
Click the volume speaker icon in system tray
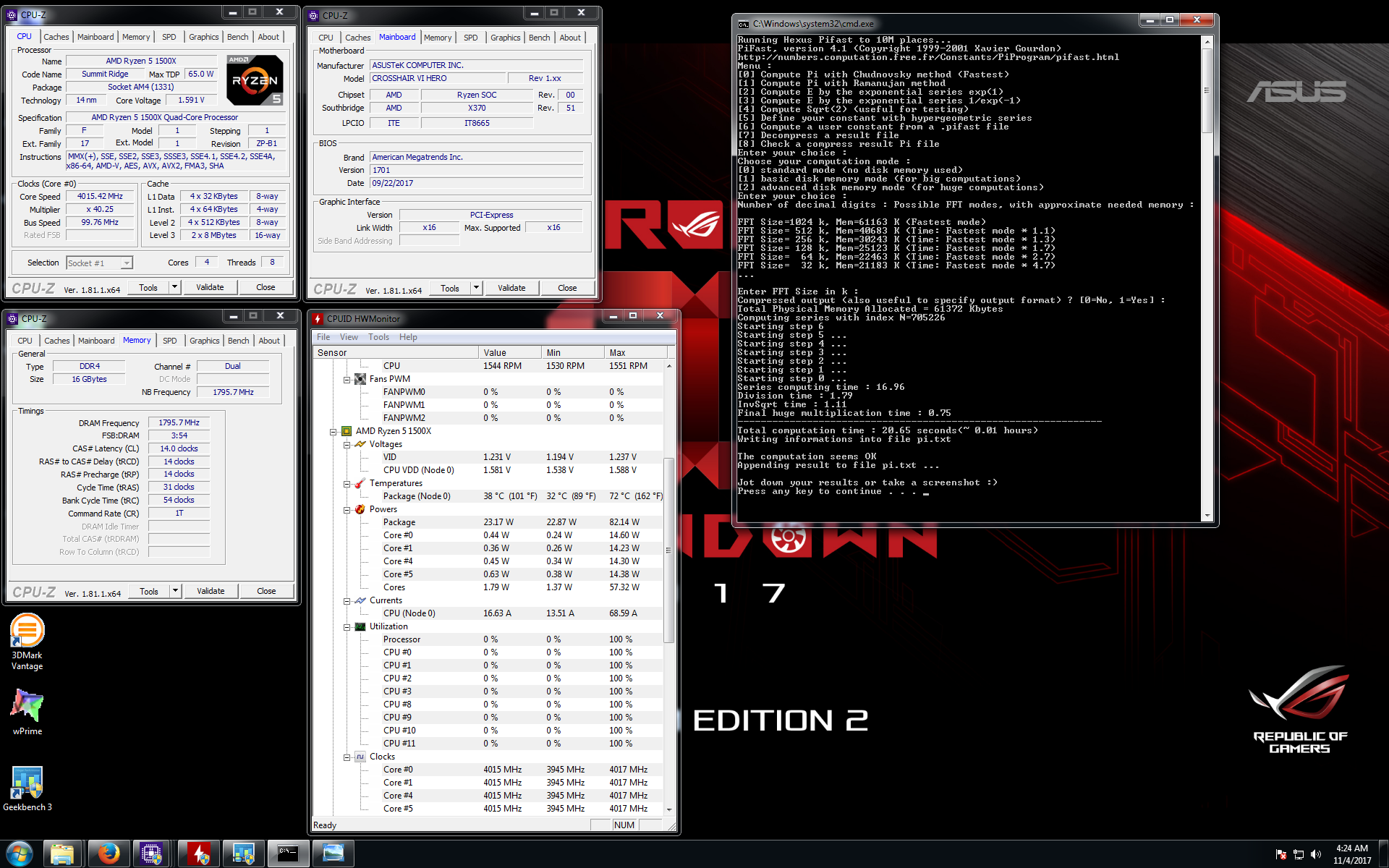1316,854
